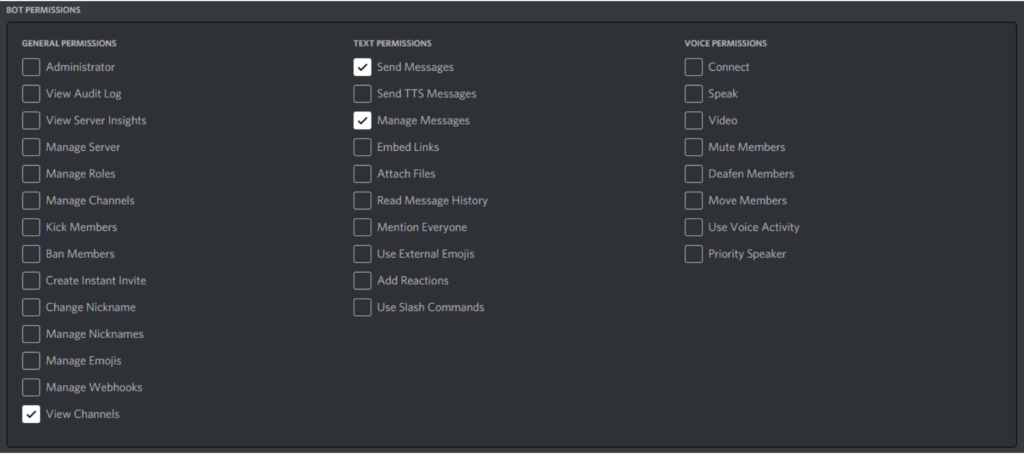Check the Connect voice permission
The height and width of the screenshot is (454, 1024).
pyautogui.click(x=693, y=67)
